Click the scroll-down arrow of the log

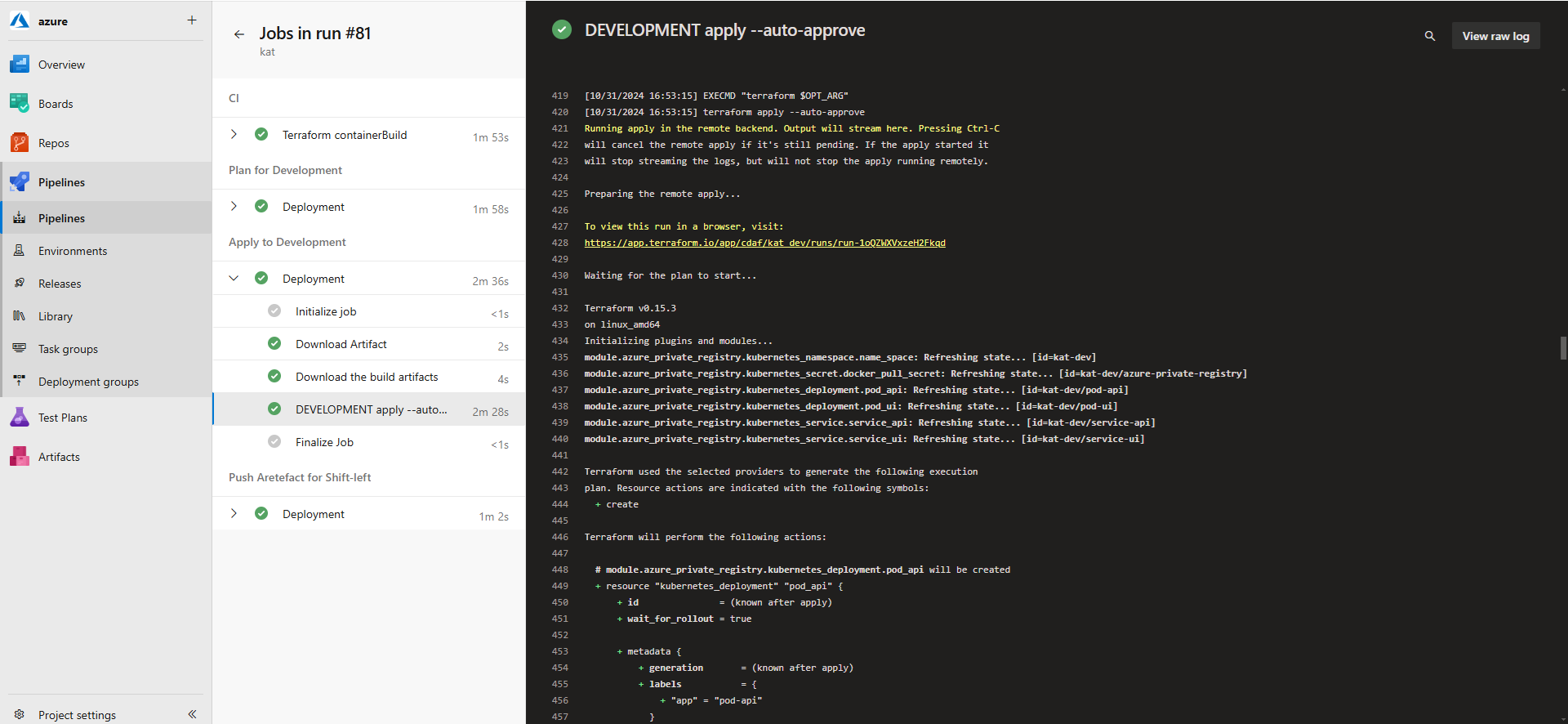click(1563, 718)
